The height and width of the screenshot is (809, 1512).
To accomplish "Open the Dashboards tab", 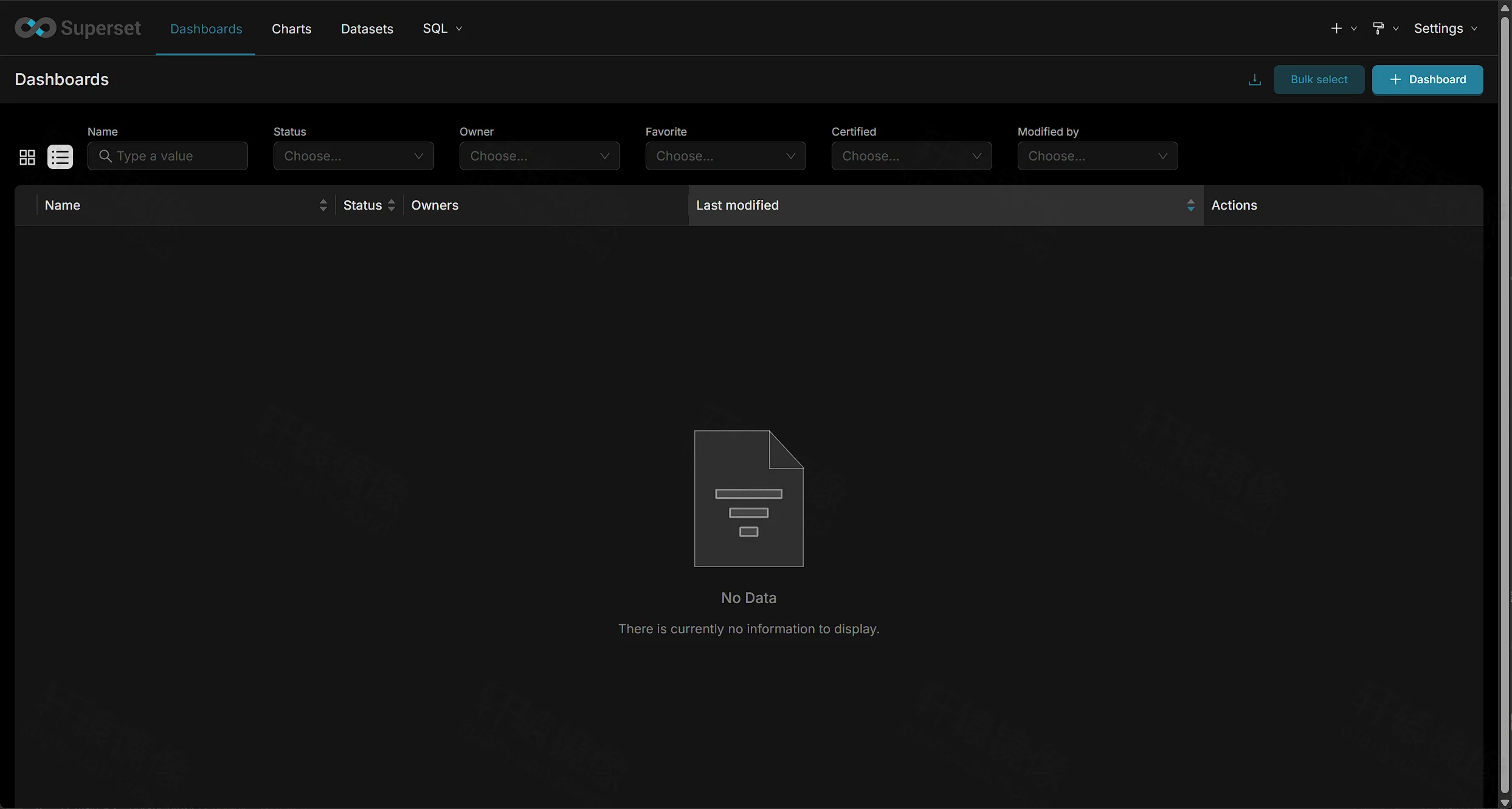I will click(x=206, y=29).
